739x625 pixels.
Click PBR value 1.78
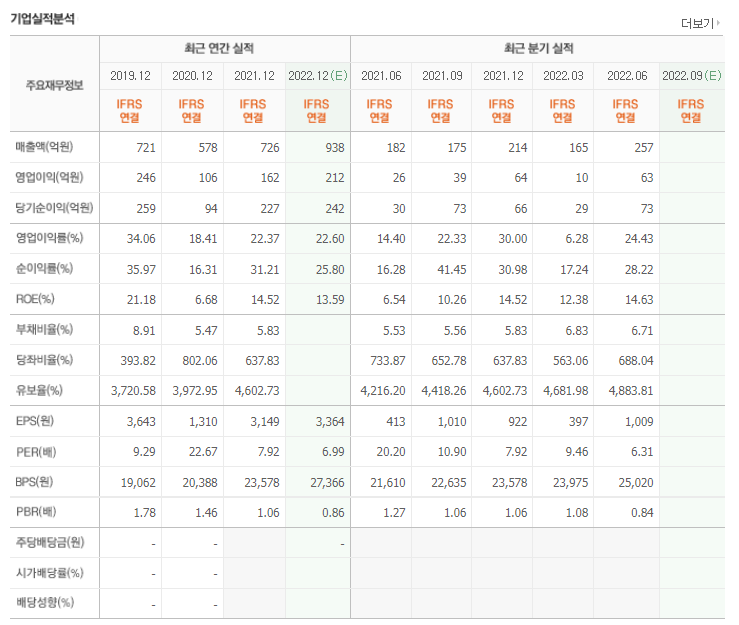pos(144,513)
